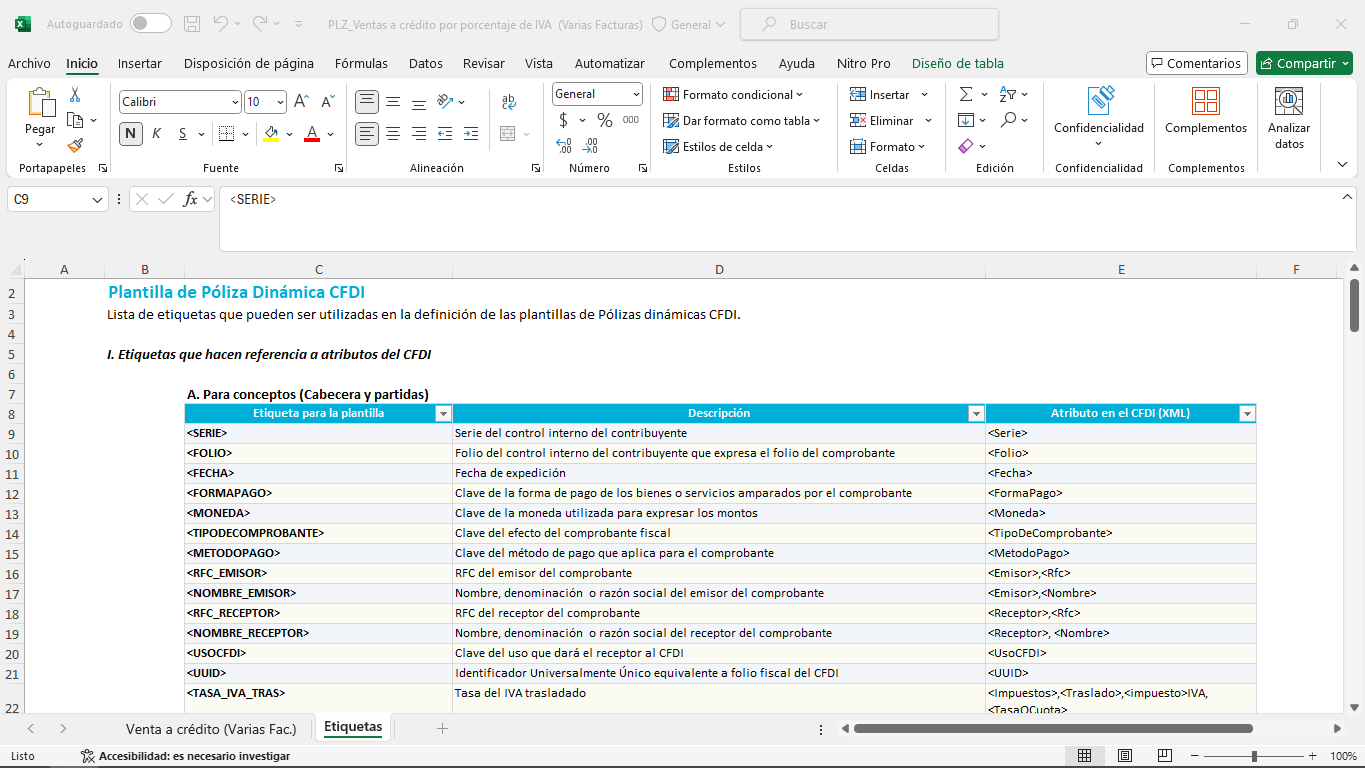The height and width of the screenshot is (768, 1365).
Task: Toggle bold formatting button N
Action: [x=131, y=133]
